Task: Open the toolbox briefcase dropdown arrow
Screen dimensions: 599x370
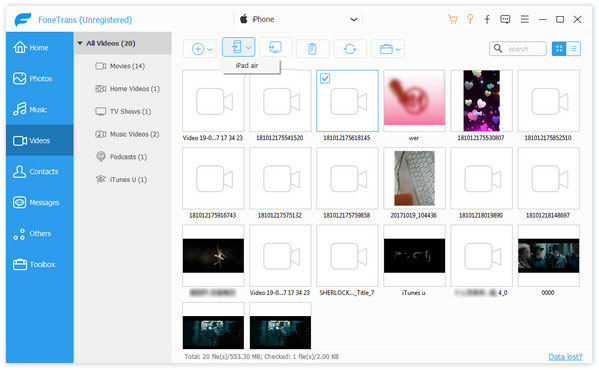Action: coord(398,49)
